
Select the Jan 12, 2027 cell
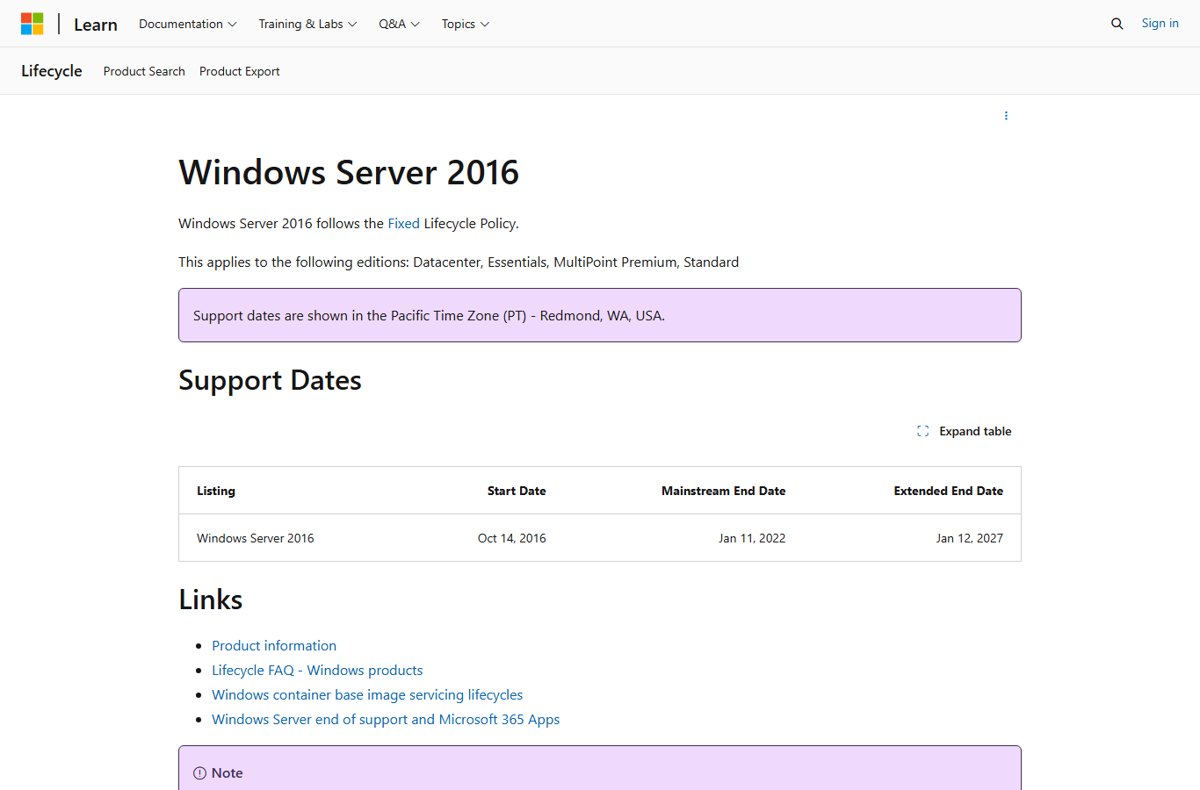click(x=969, y=538)
